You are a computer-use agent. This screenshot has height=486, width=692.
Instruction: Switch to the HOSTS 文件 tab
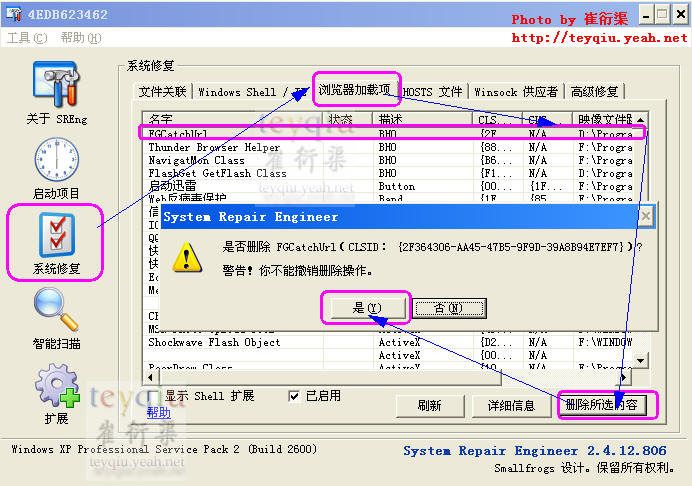(432, 92)
